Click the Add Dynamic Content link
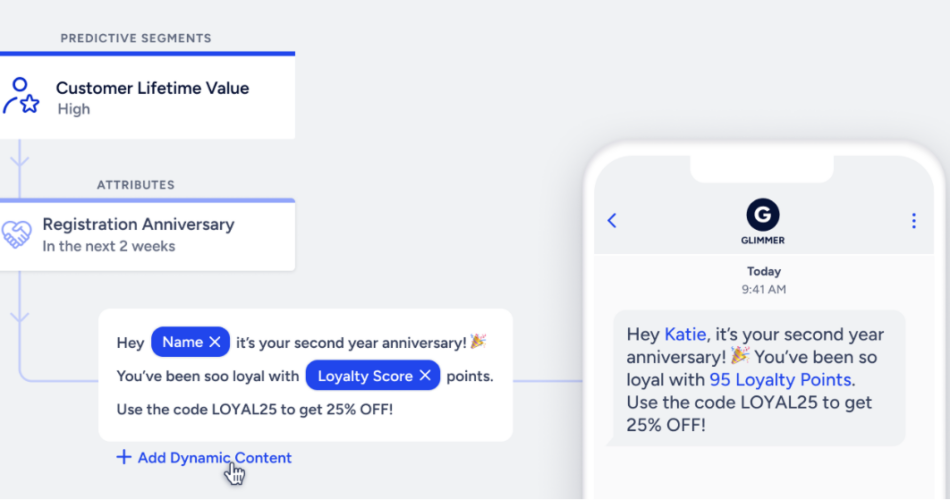The image size is (950, 500). [x=214, y=458]
